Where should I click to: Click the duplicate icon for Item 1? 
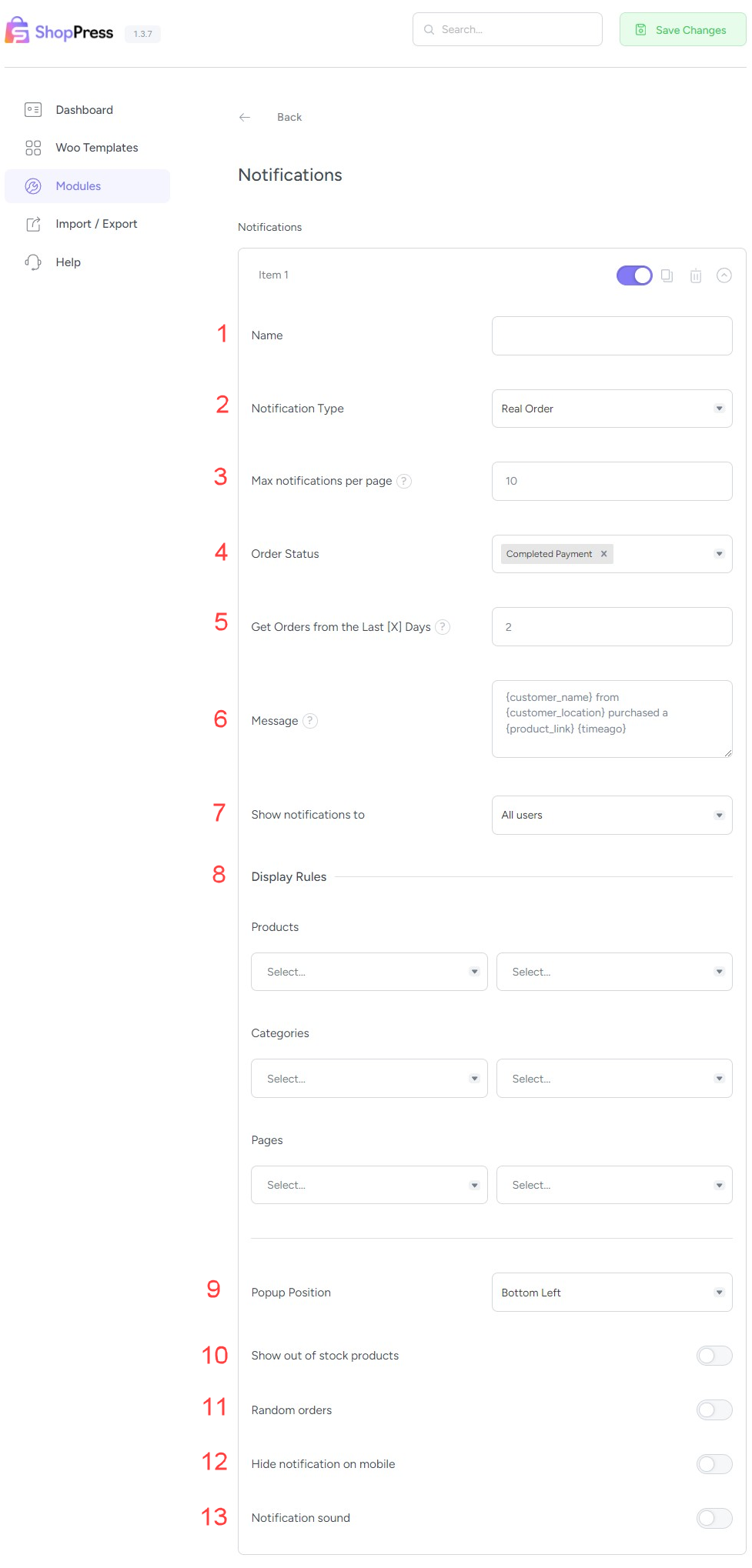click(x=667, y=275)
